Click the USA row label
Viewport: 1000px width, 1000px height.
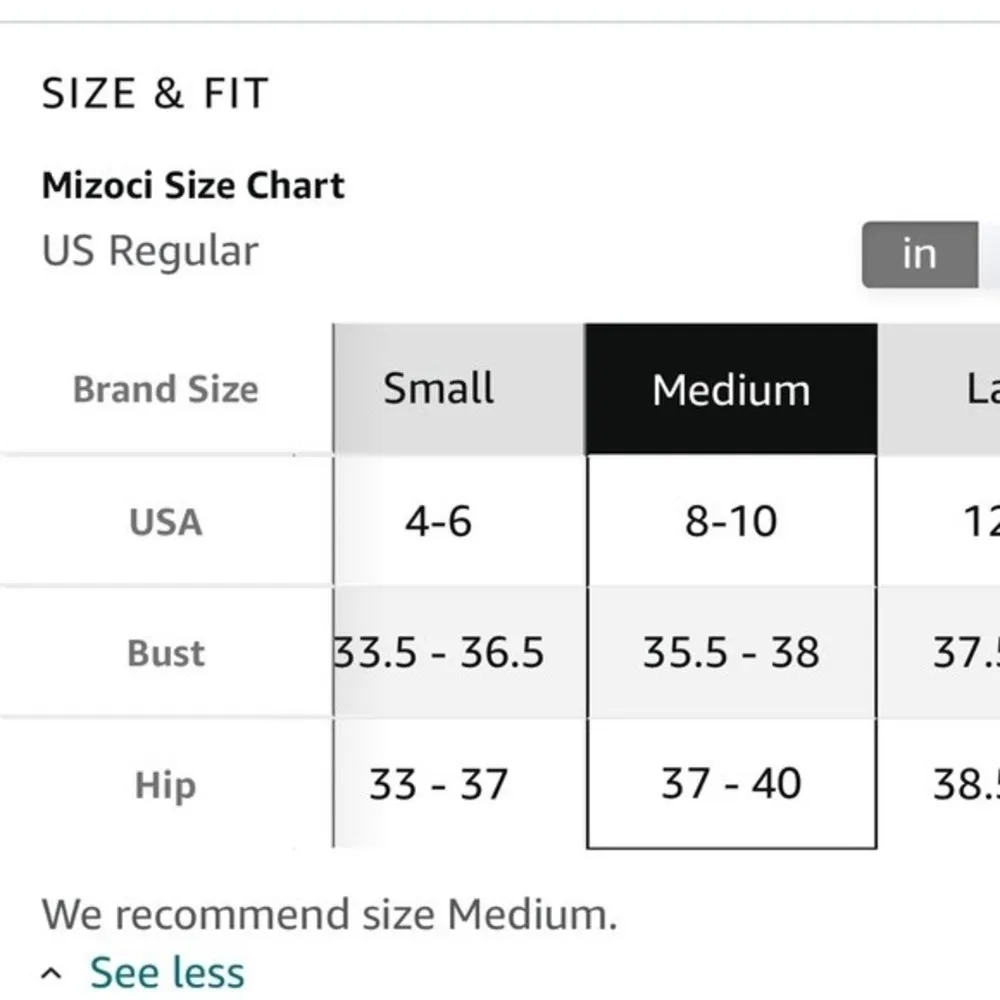click(165, 522)
